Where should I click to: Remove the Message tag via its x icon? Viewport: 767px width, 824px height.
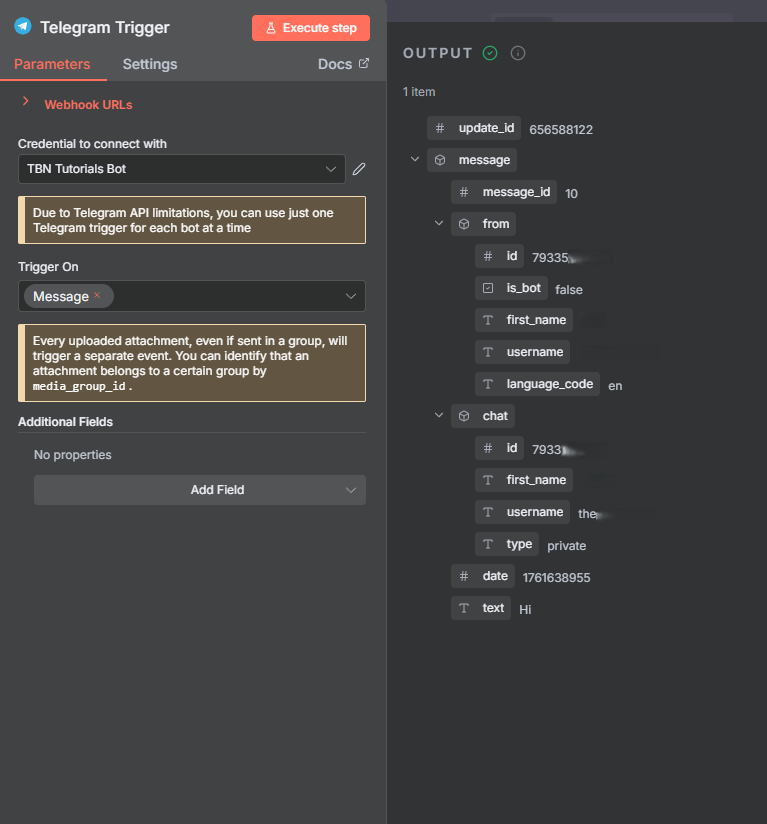coord(97,296)
